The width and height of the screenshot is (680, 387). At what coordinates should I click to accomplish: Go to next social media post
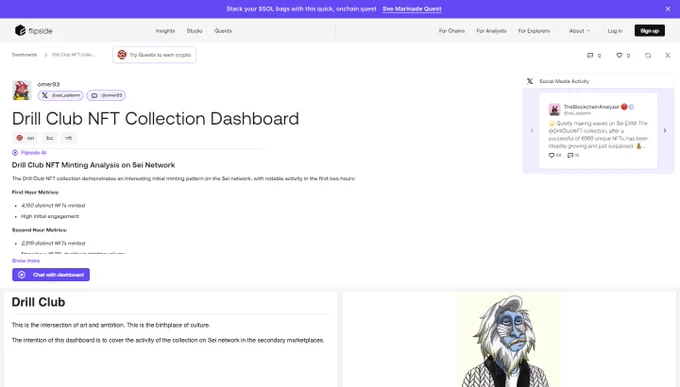665,130
